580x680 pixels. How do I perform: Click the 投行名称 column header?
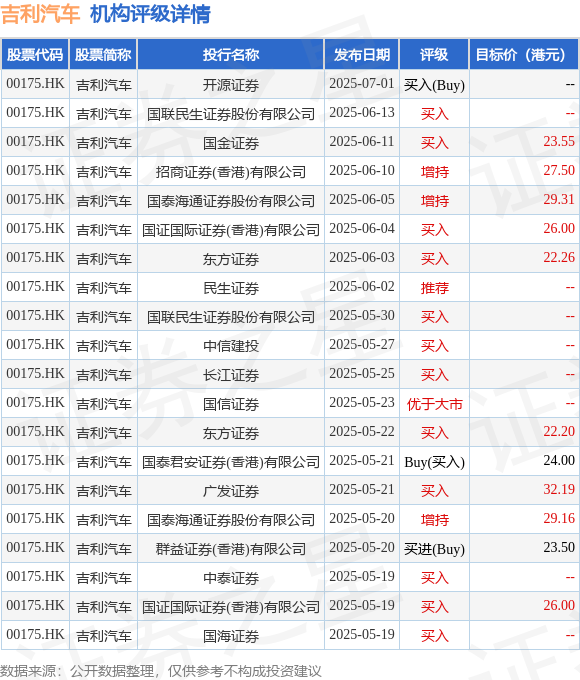[231, 55]
